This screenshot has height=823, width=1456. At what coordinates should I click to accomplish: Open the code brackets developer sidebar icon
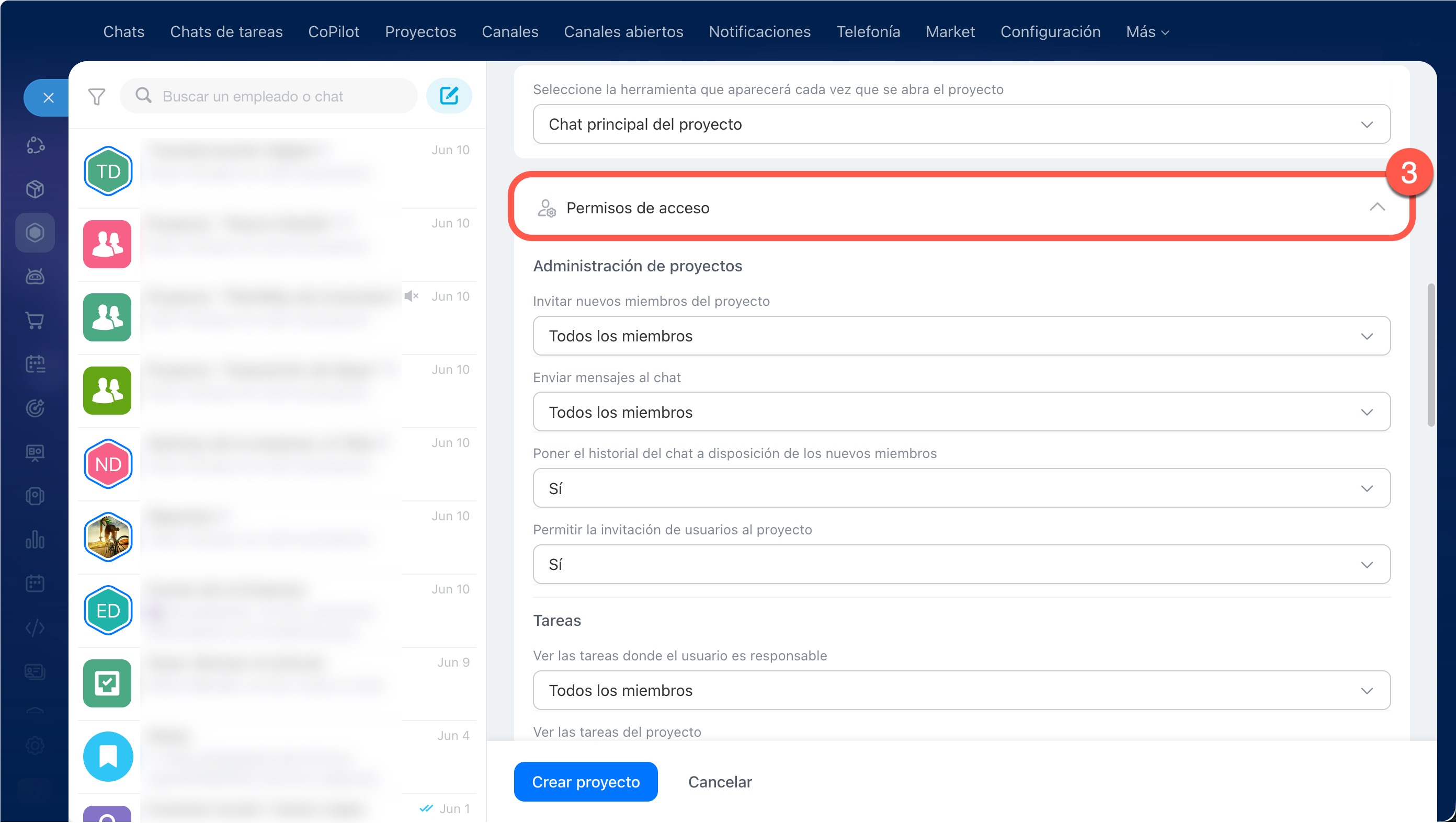coord(35,627)
